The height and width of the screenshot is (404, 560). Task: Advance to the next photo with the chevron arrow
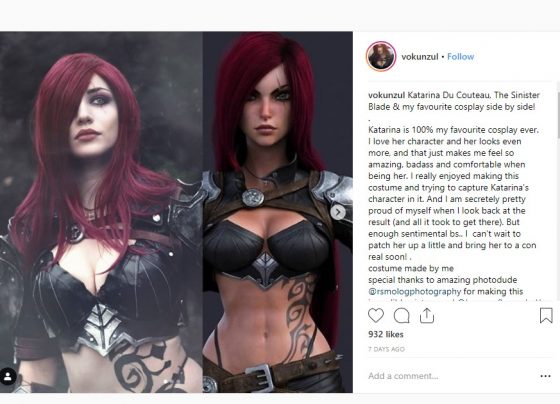(x=338, y=212)
